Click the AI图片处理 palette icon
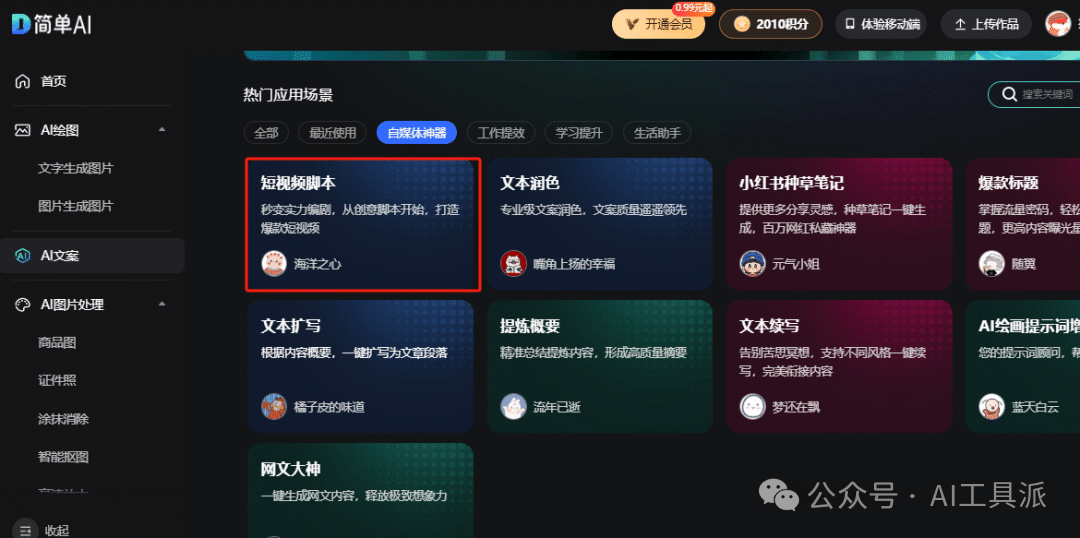Screen dimensions: 1080x538 (23, 304)
